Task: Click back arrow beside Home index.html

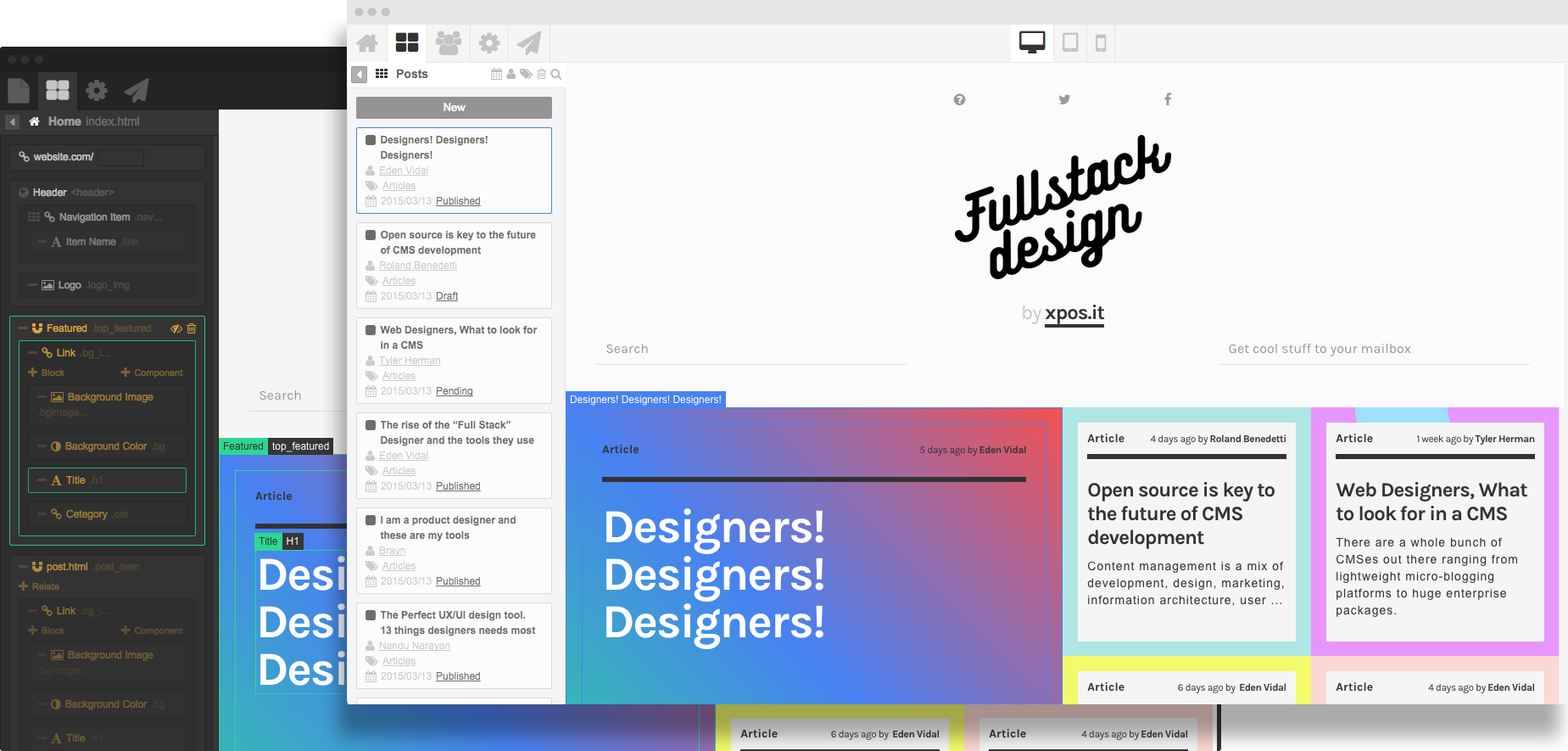Action: (x=12, y=122)
